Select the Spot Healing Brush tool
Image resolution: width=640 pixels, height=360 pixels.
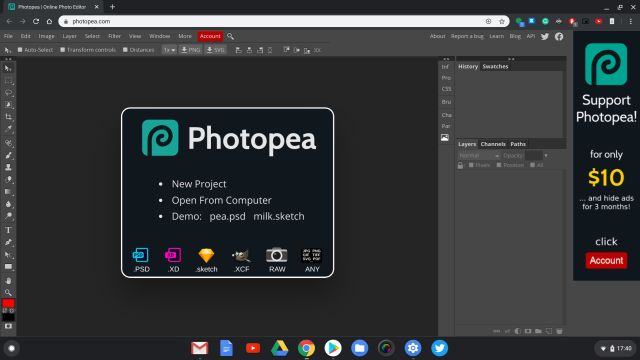(8, 143)
